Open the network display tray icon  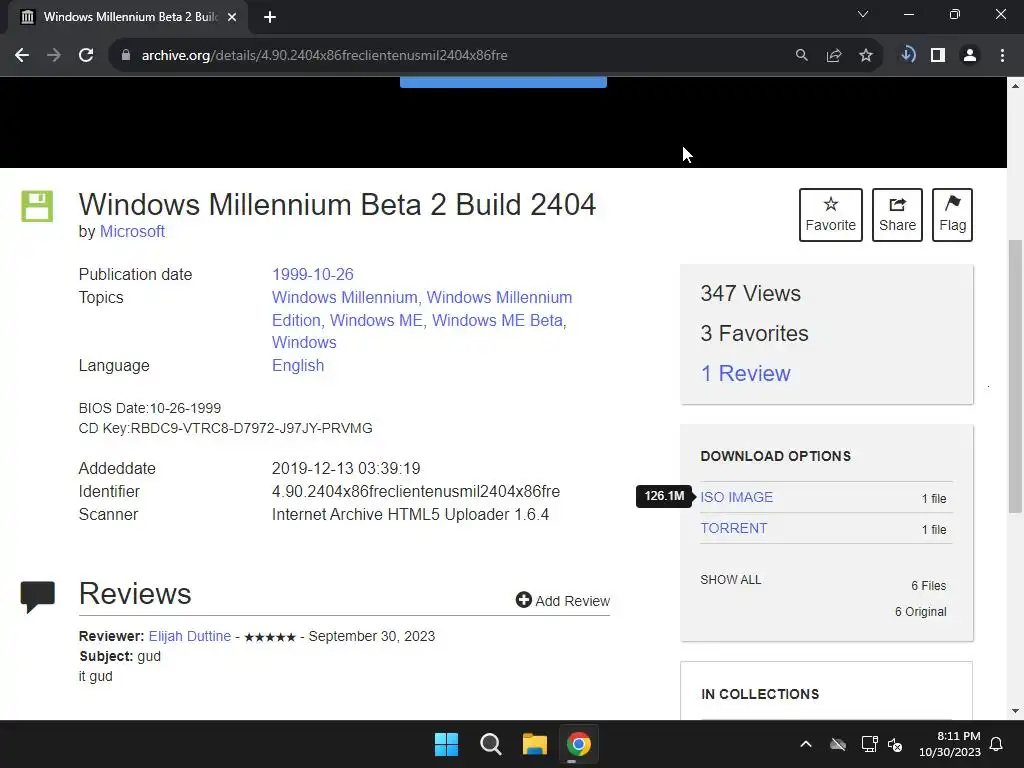[869, 744]
